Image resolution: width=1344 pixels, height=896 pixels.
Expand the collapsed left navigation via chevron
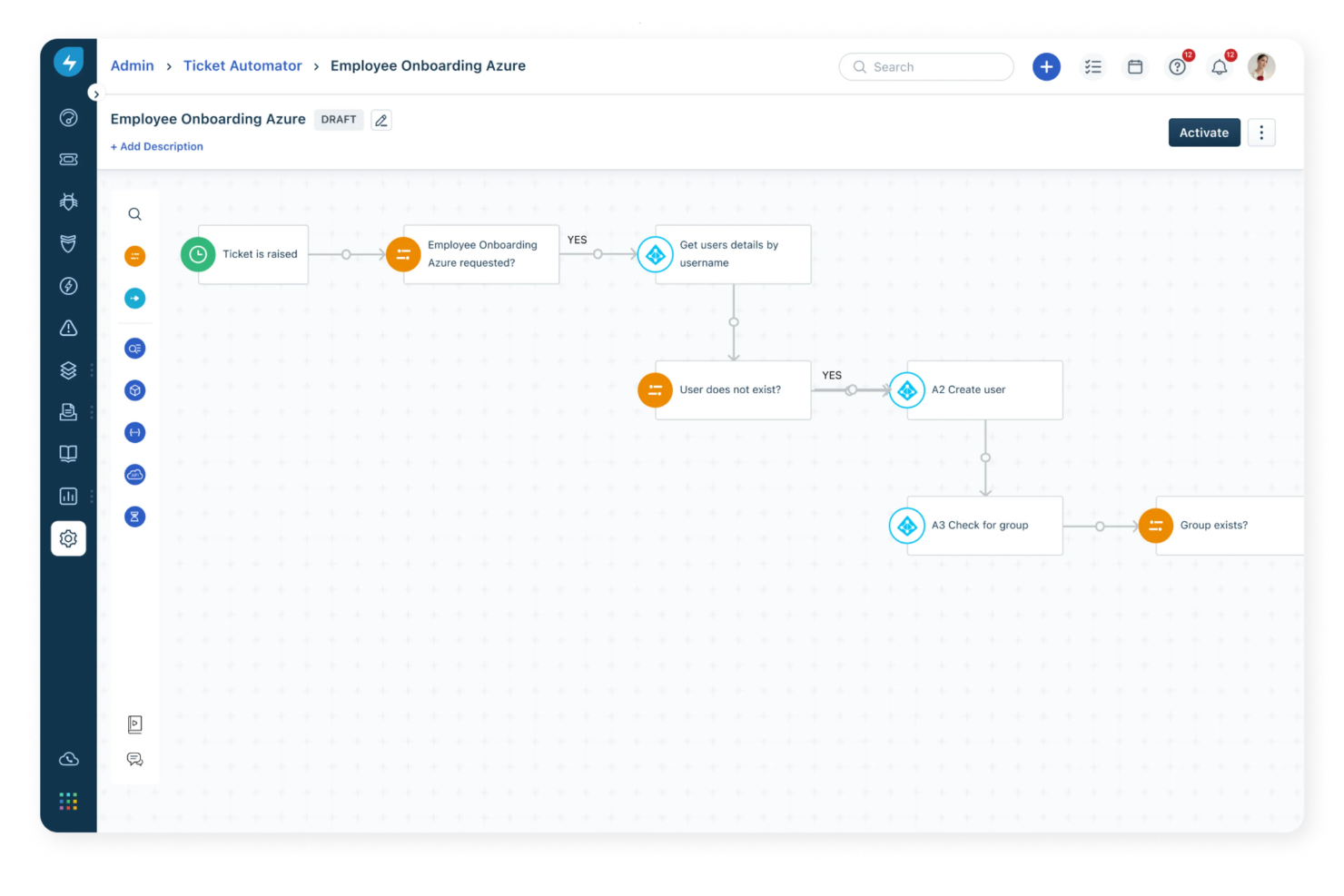tap(96, 93)
